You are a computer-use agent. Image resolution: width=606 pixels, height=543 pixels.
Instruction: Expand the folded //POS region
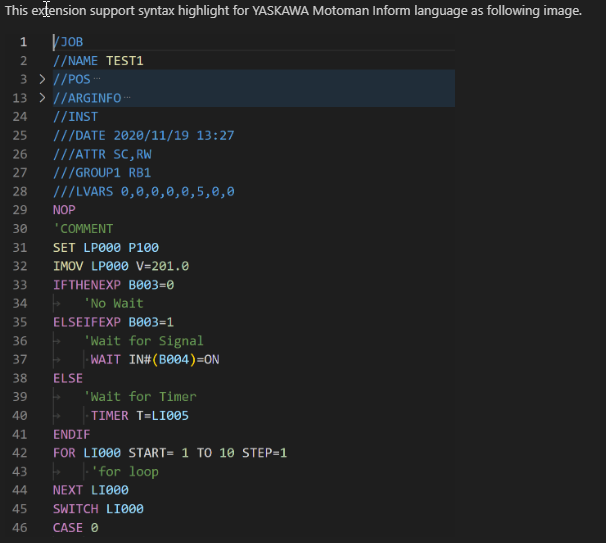point(42,79)
